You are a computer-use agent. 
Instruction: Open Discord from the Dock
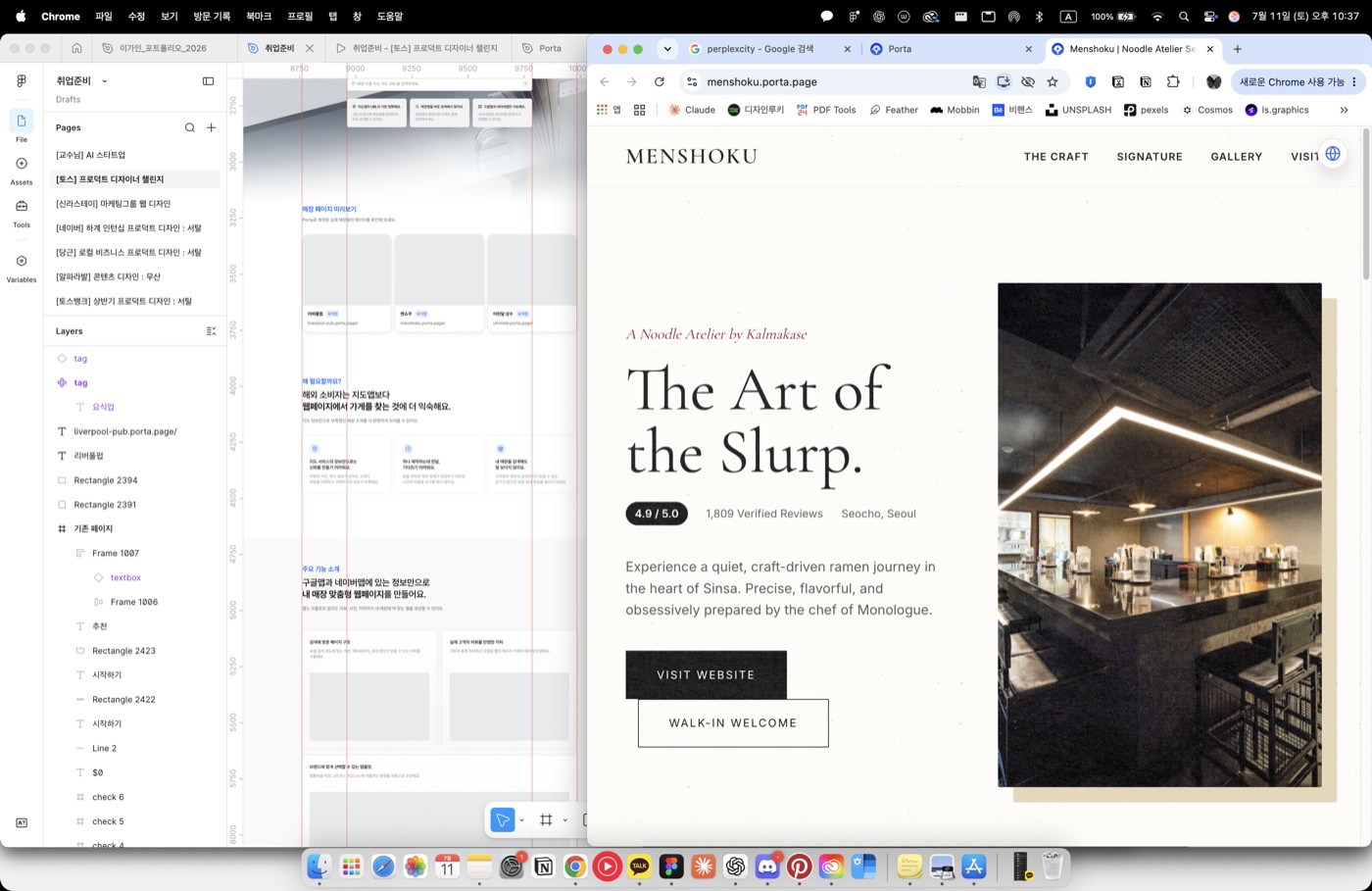point(767,866)
